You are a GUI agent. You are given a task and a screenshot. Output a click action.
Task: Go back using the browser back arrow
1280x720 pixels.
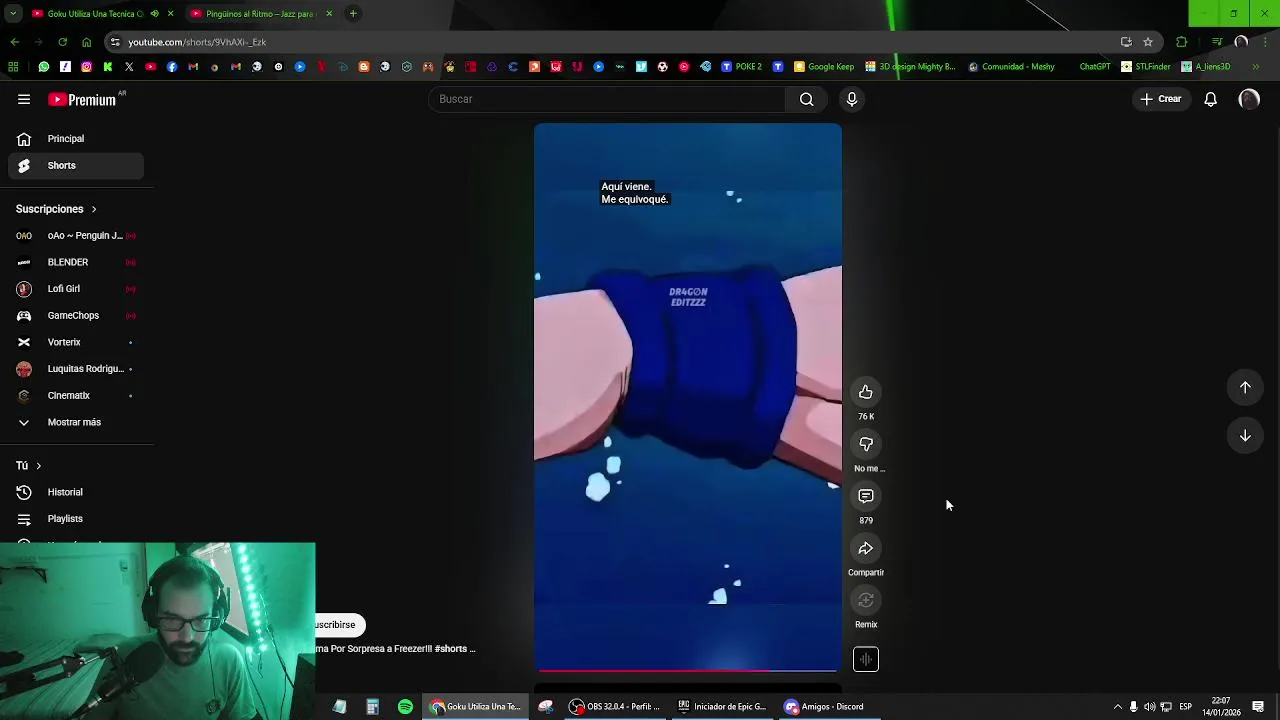(14, 42)
